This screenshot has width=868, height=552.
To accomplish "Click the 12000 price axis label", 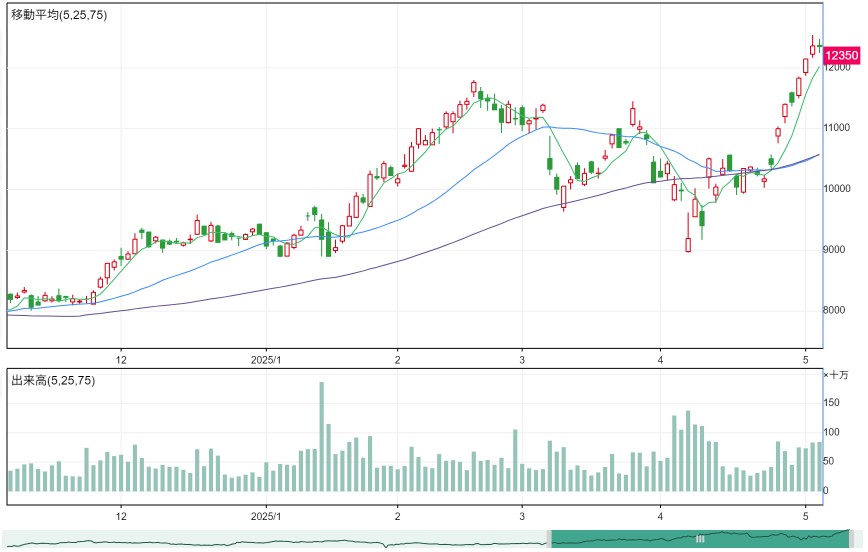I will point(837,68).
